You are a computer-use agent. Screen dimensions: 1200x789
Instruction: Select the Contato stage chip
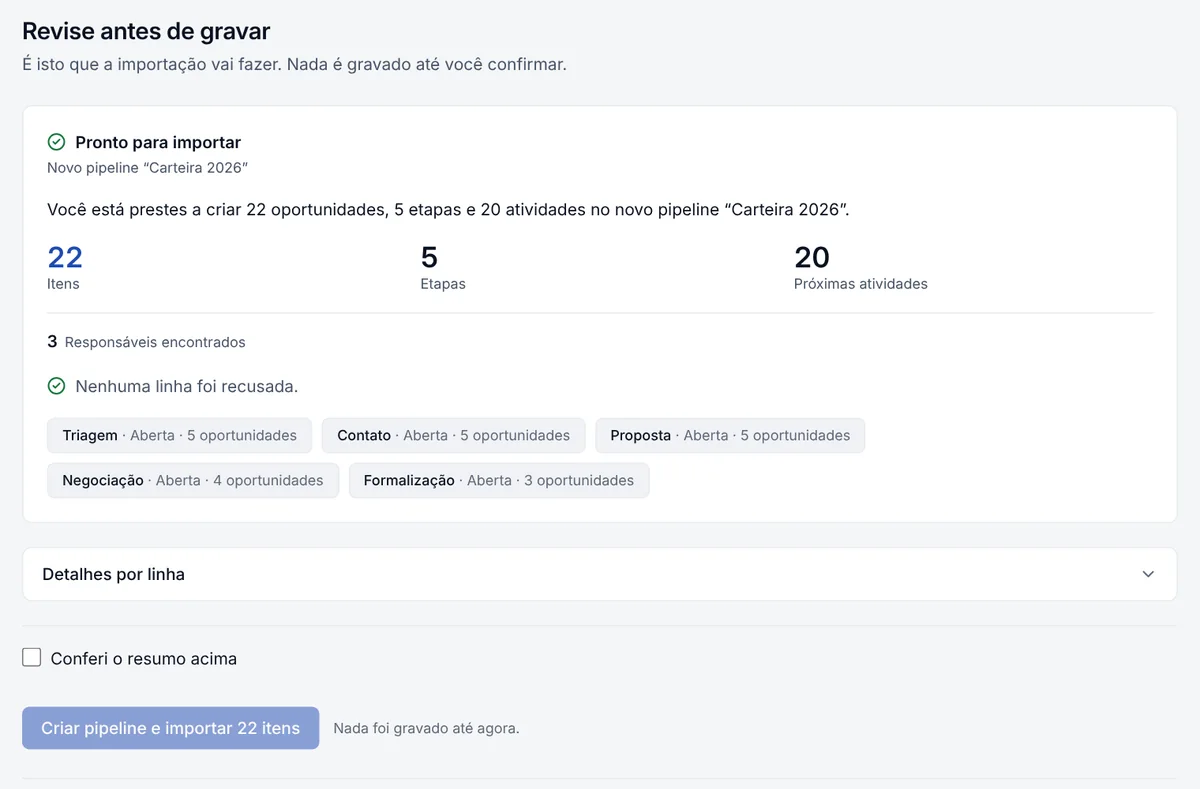[453, 436]
